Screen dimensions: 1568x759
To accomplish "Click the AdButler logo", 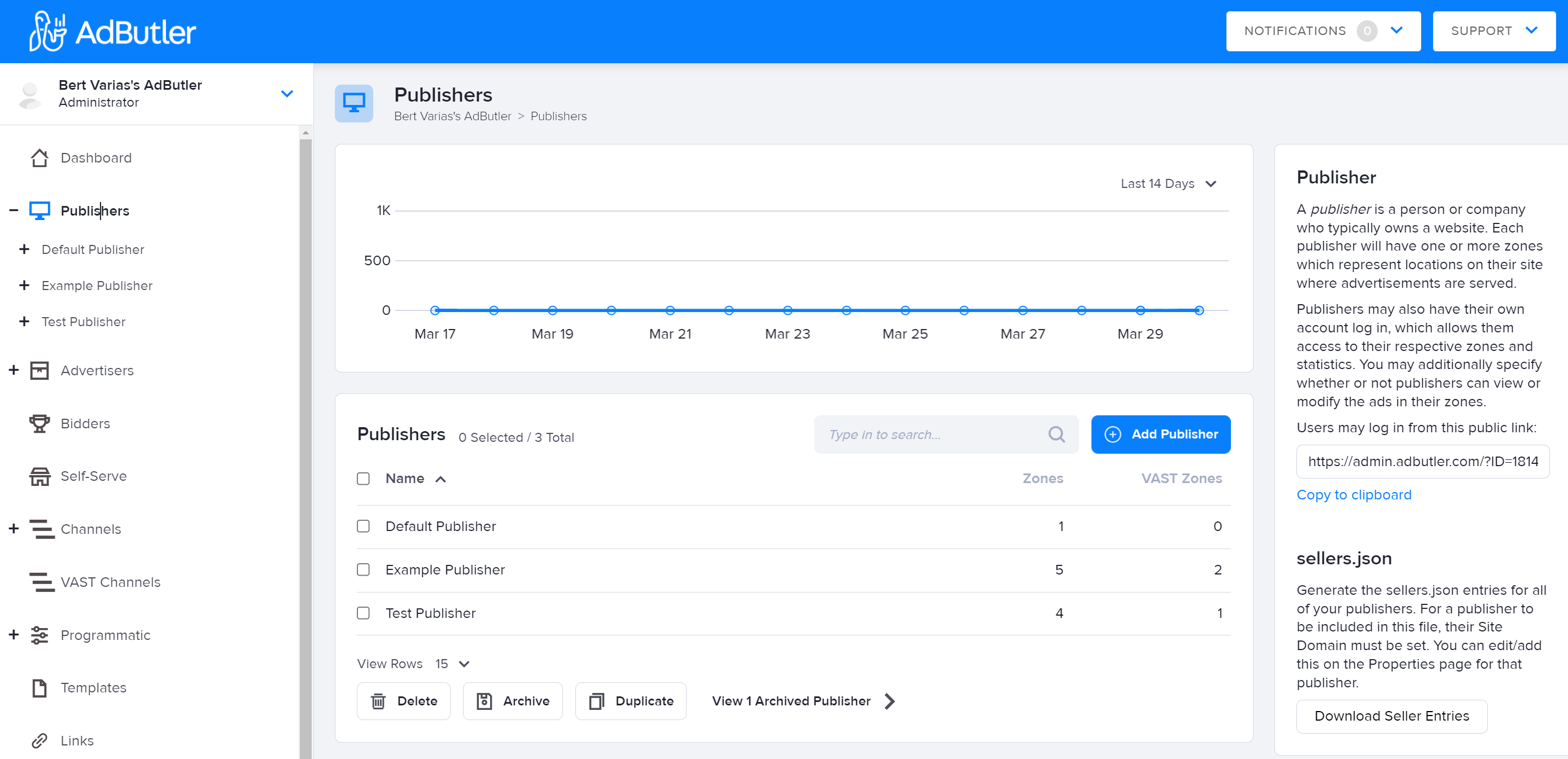I will [x=112, y=32].
